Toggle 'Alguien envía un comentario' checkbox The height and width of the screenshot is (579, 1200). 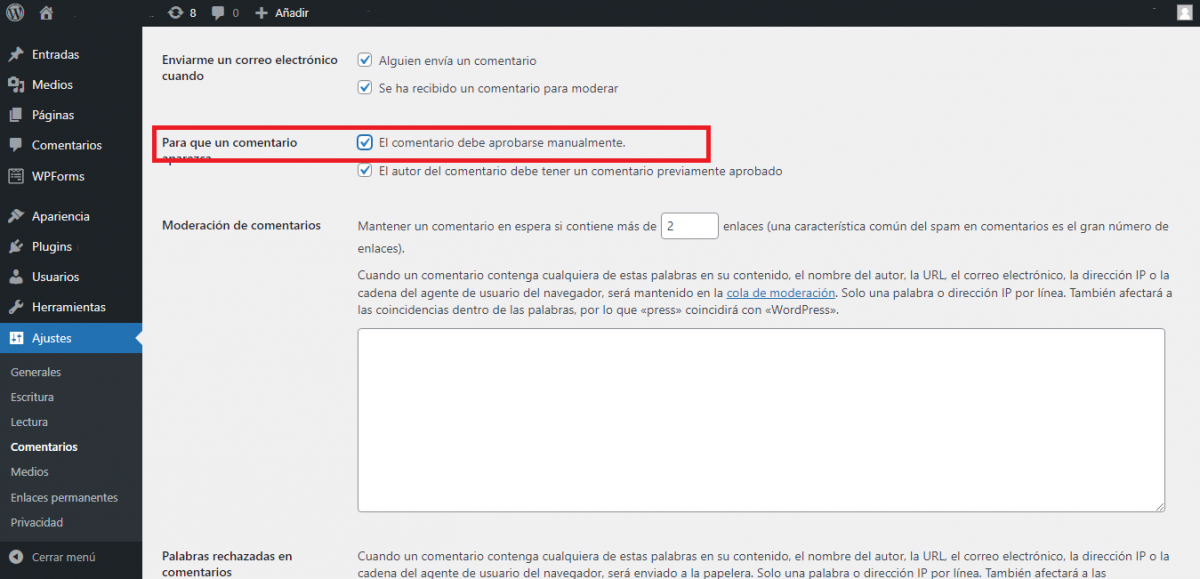365,60
